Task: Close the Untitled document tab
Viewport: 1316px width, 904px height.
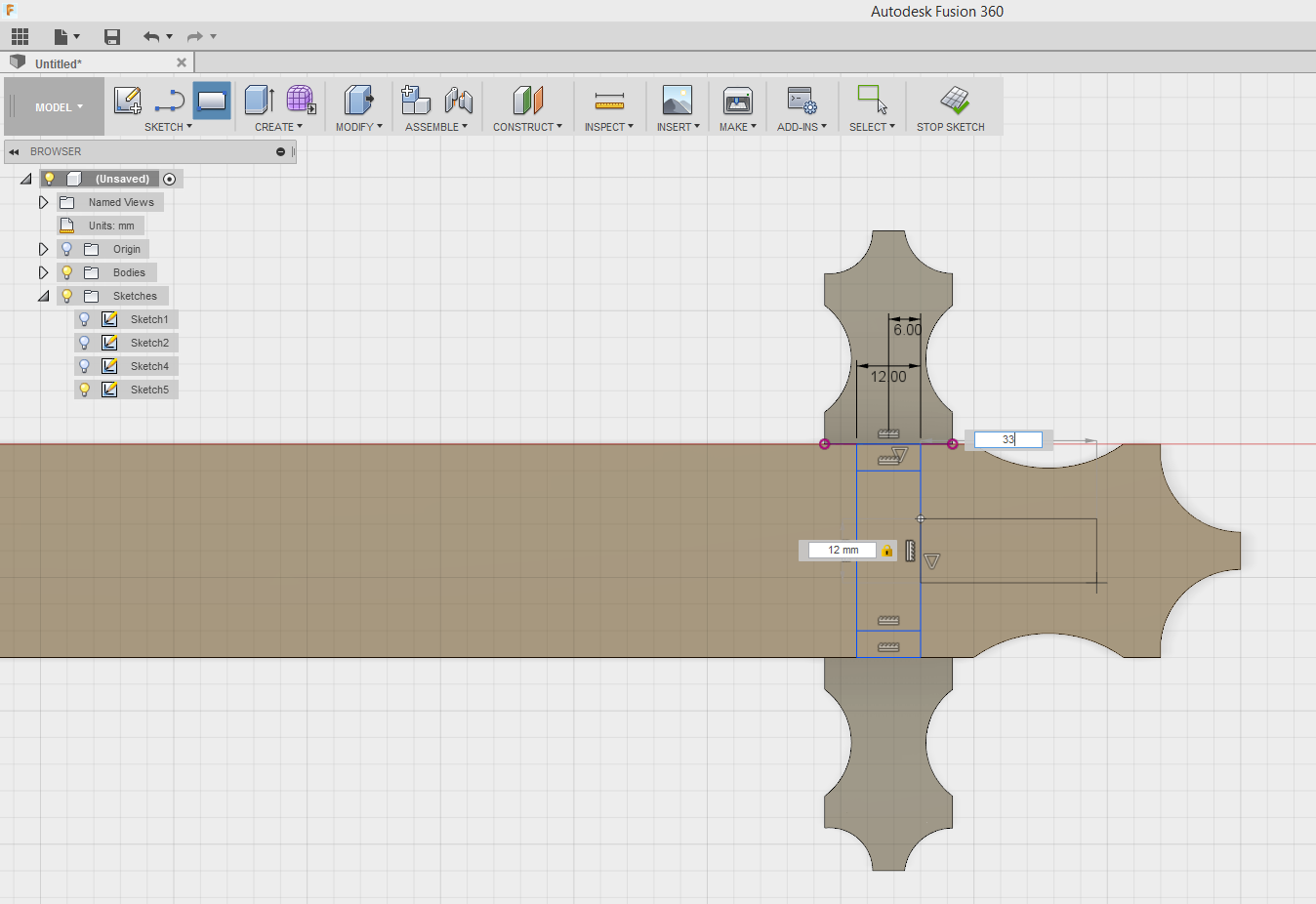Action: [182, 62]
